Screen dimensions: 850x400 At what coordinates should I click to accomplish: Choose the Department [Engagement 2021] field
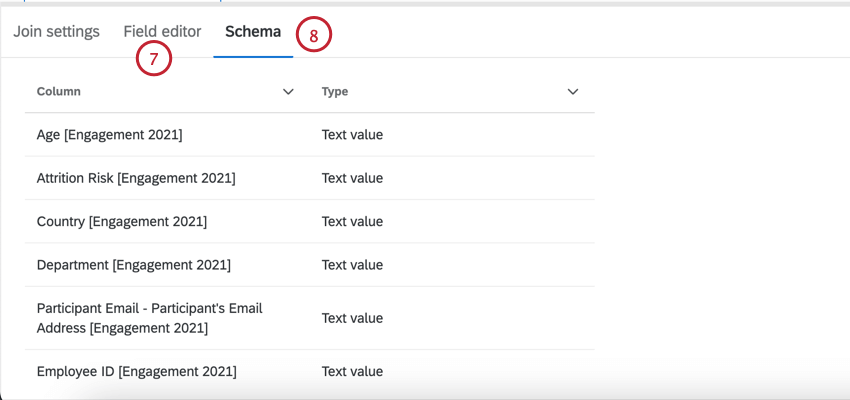[134, 264]
